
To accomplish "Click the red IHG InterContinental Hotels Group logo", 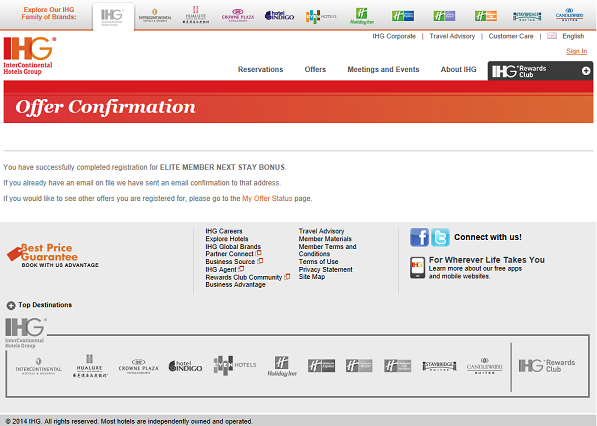I will click(29, 56).
